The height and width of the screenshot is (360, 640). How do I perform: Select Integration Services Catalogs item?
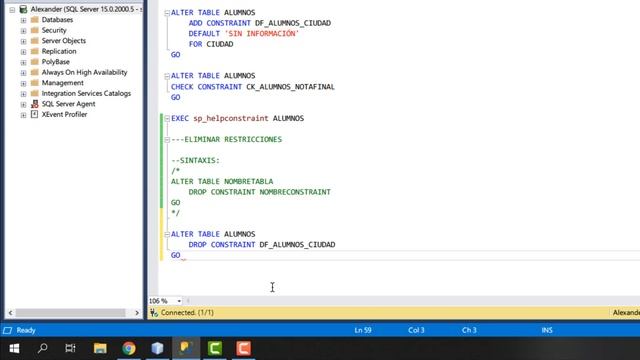click(86, 93)
